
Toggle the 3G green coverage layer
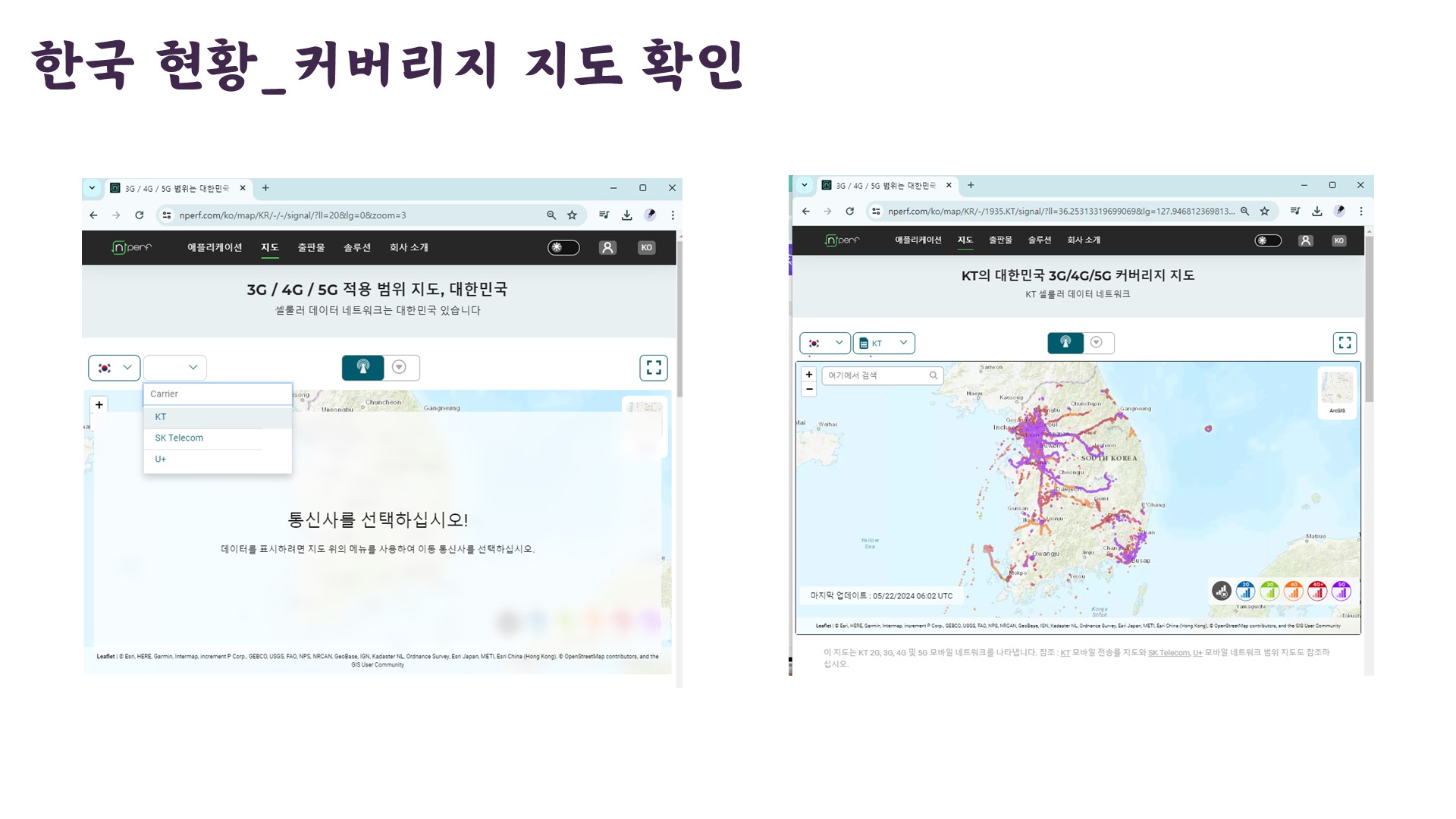click(1269, 591)
